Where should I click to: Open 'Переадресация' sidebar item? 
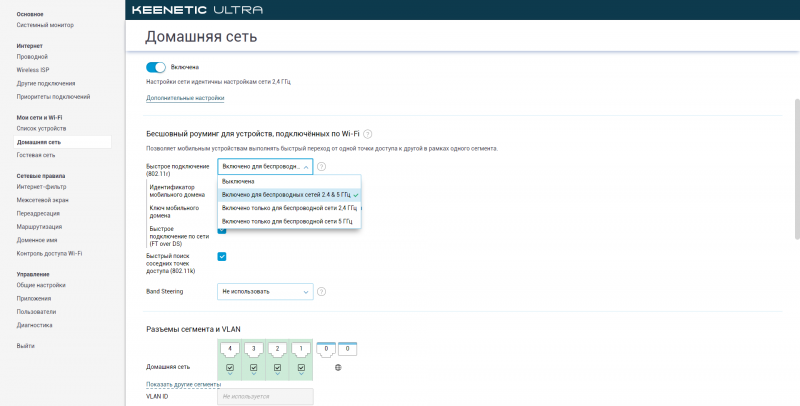(x=38, y=213)
